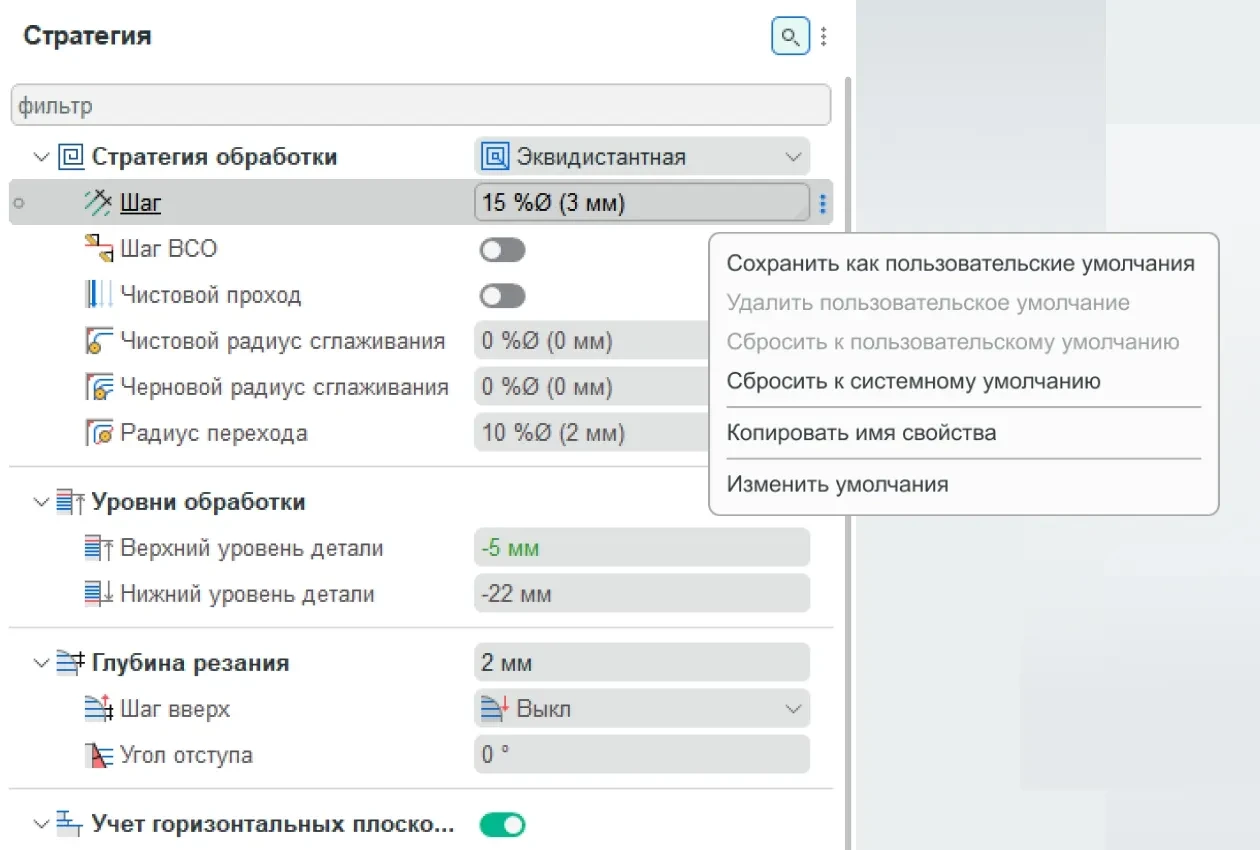
Task: Select the Стратегия обработки label
Action: pos(214,157)
